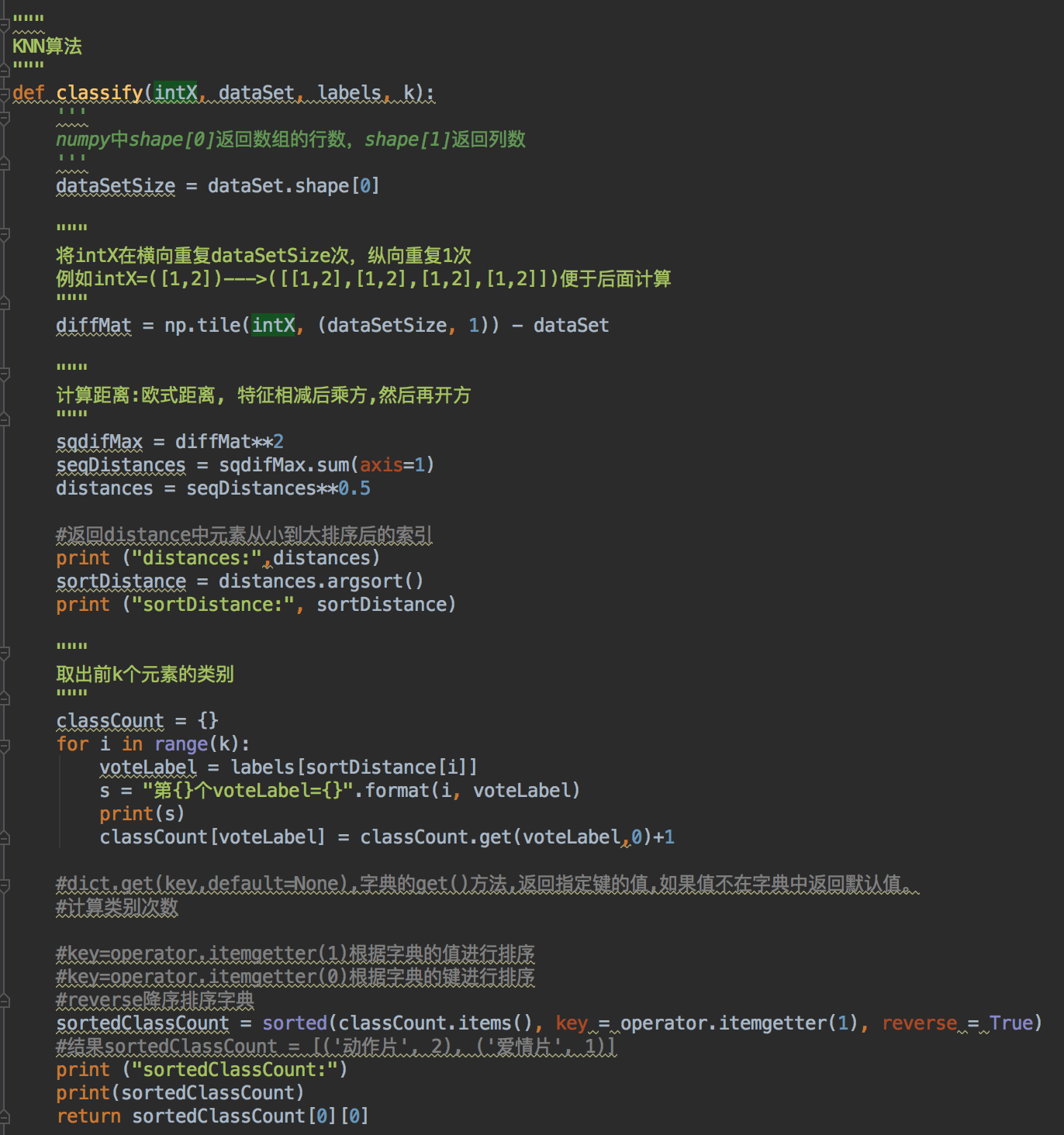Click distances.argsort() call
This screenshot has width=1064, height=1135.
click(x=321, y=581)
